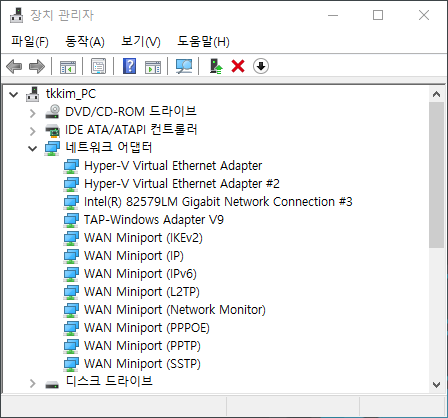Select the 디스크 드라이브 label
Viewport: 448px width, 418px height.
click(x=109, y=381)
